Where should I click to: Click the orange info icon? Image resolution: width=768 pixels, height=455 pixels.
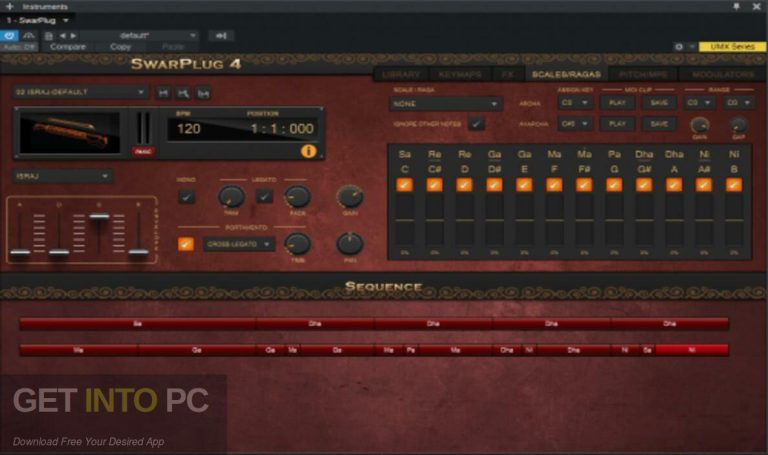(x=307, y=152)
